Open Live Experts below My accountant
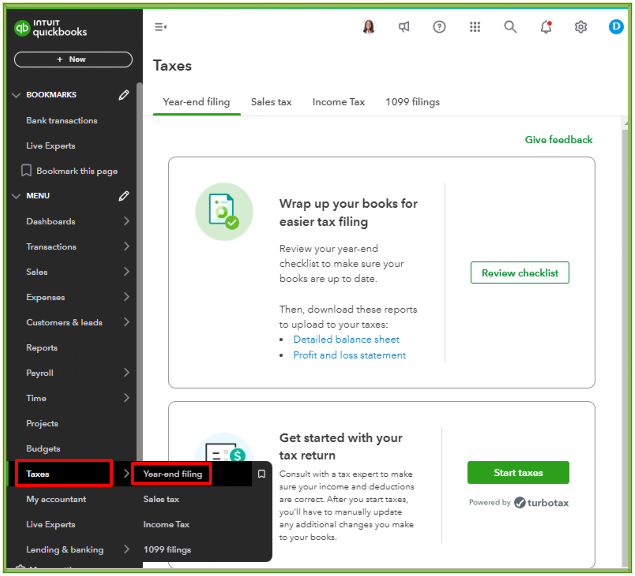The height and width of the screenshot is (576, 635). 51,524
